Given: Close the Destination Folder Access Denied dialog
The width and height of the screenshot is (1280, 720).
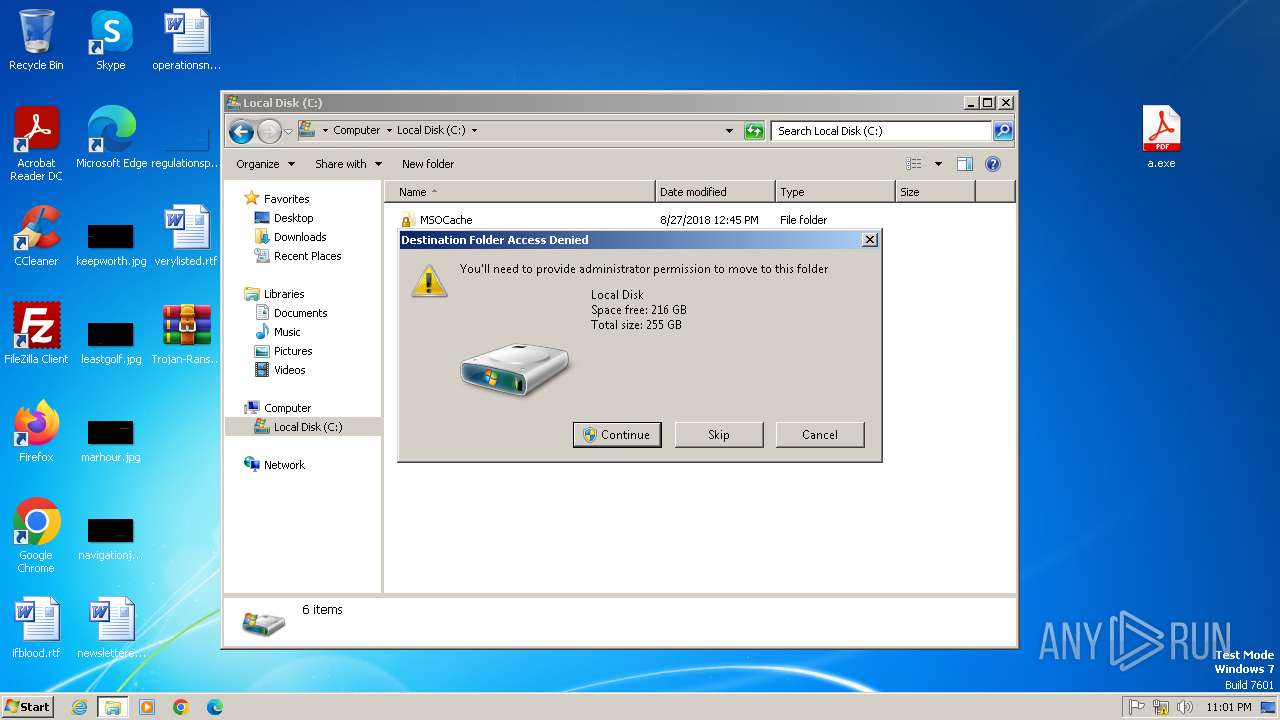Looking at the screenshot, I should pos(869,240).
